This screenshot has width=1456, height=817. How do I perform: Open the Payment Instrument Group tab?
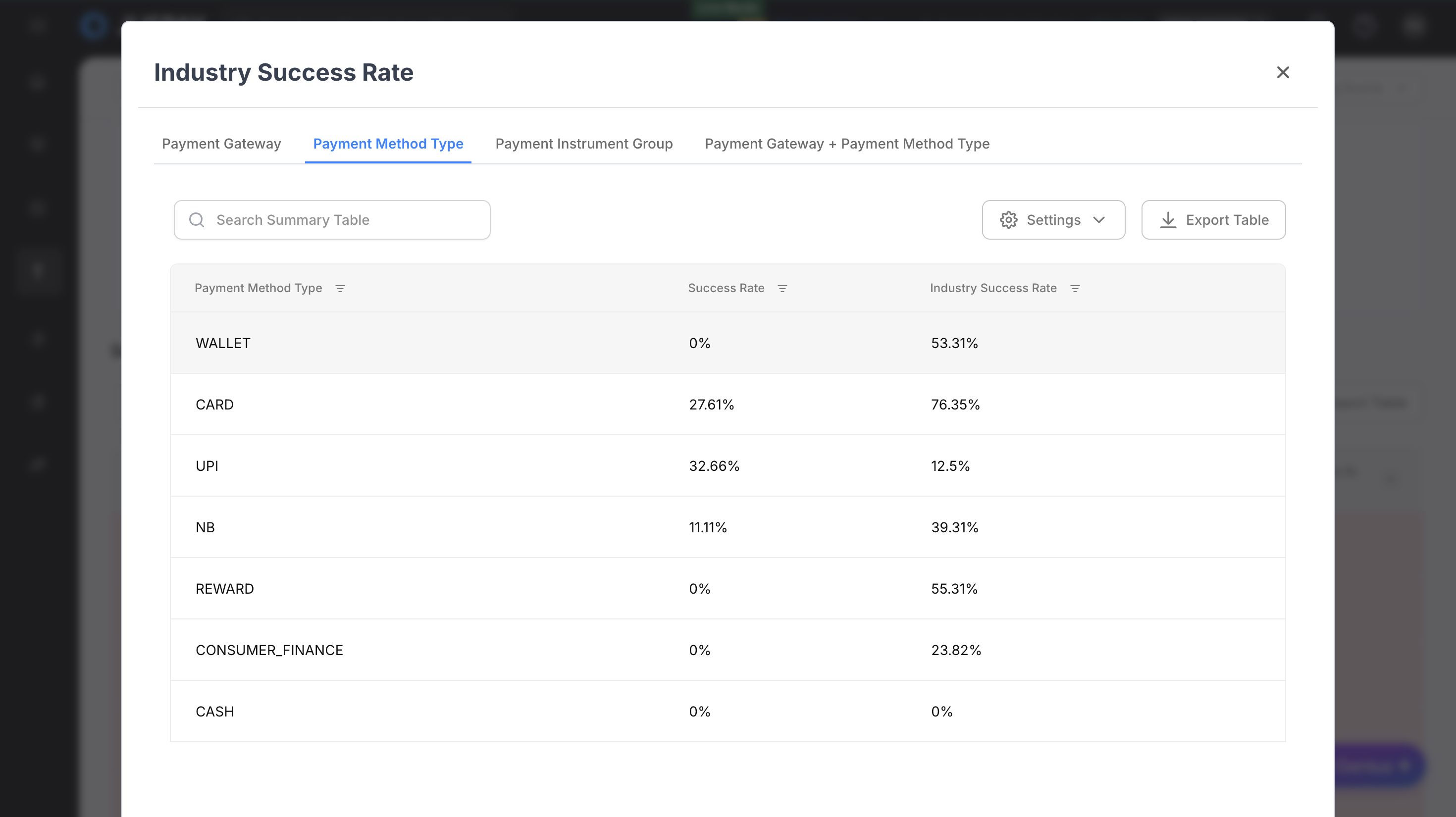584,144
